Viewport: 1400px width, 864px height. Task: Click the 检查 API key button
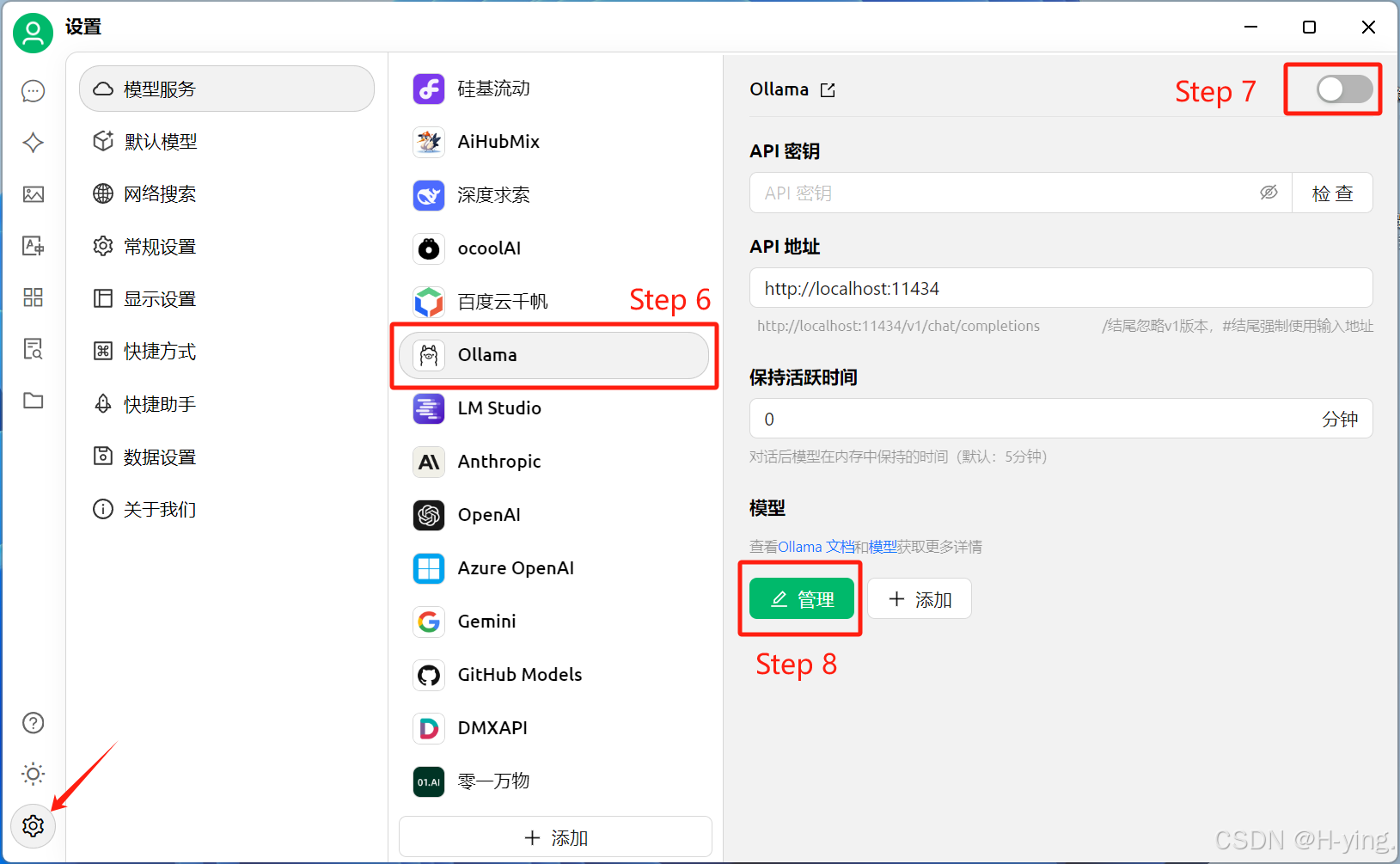click(1332, 193)
